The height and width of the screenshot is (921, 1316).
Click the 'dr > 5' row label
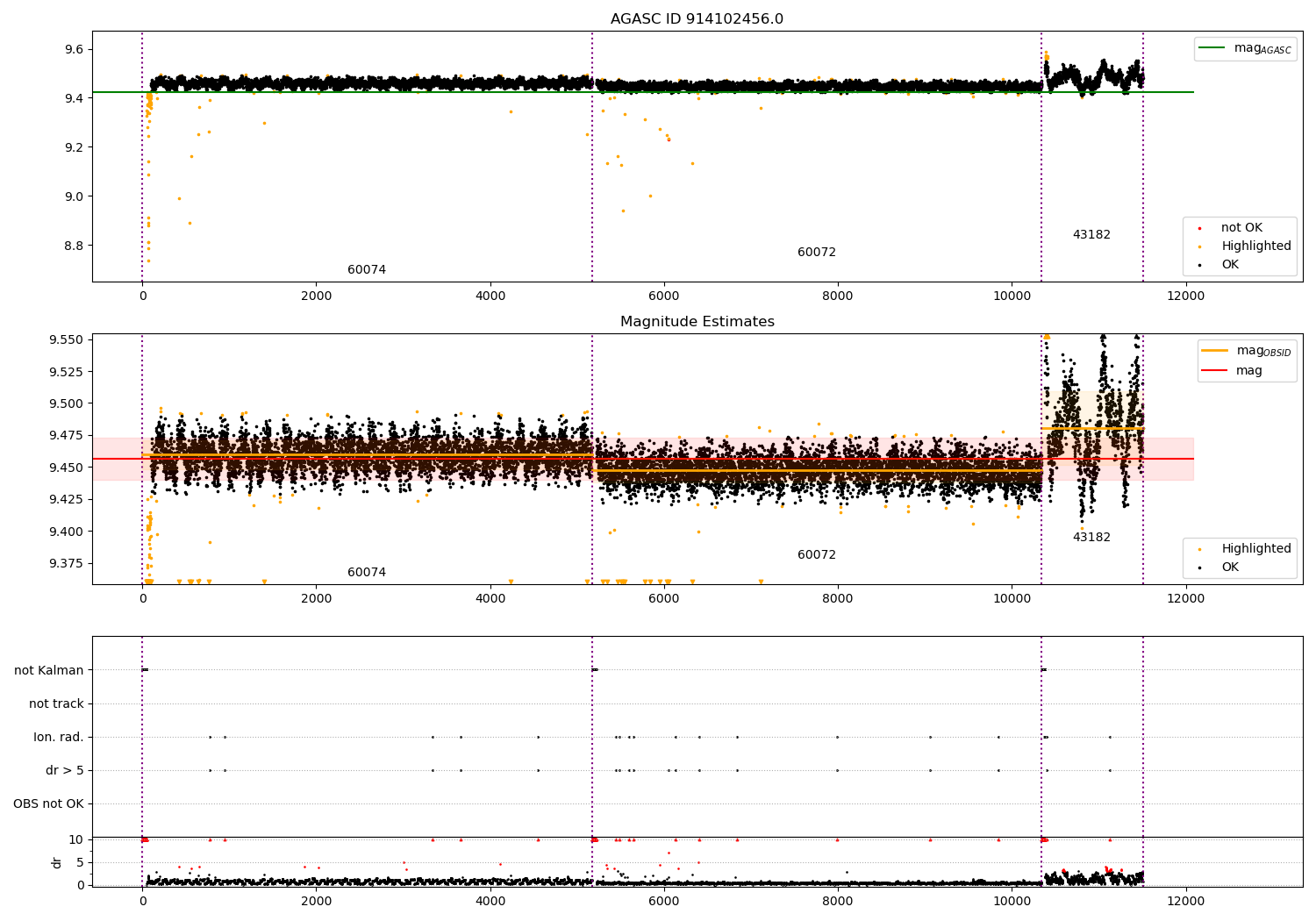(65, 771)
